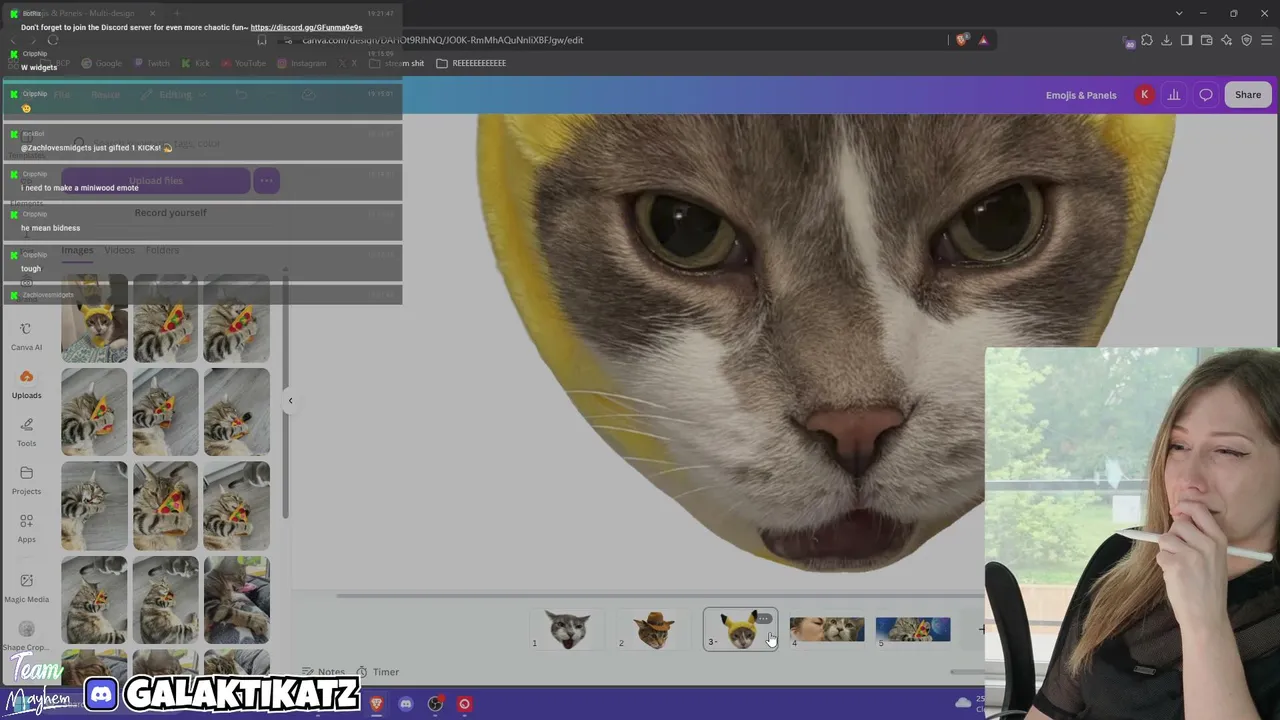Collapse the uploads side panel arrow
This screenshot has width=1280, height=720.
[x=290, y=400]
